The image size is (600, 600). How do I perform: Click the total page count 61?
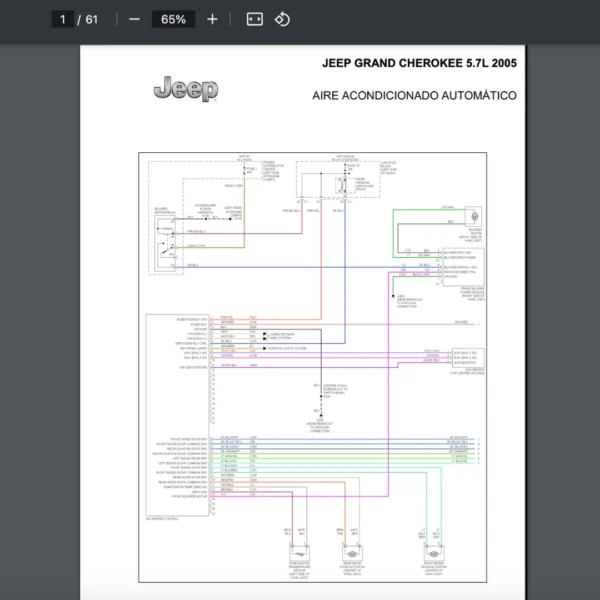[92, 19]
